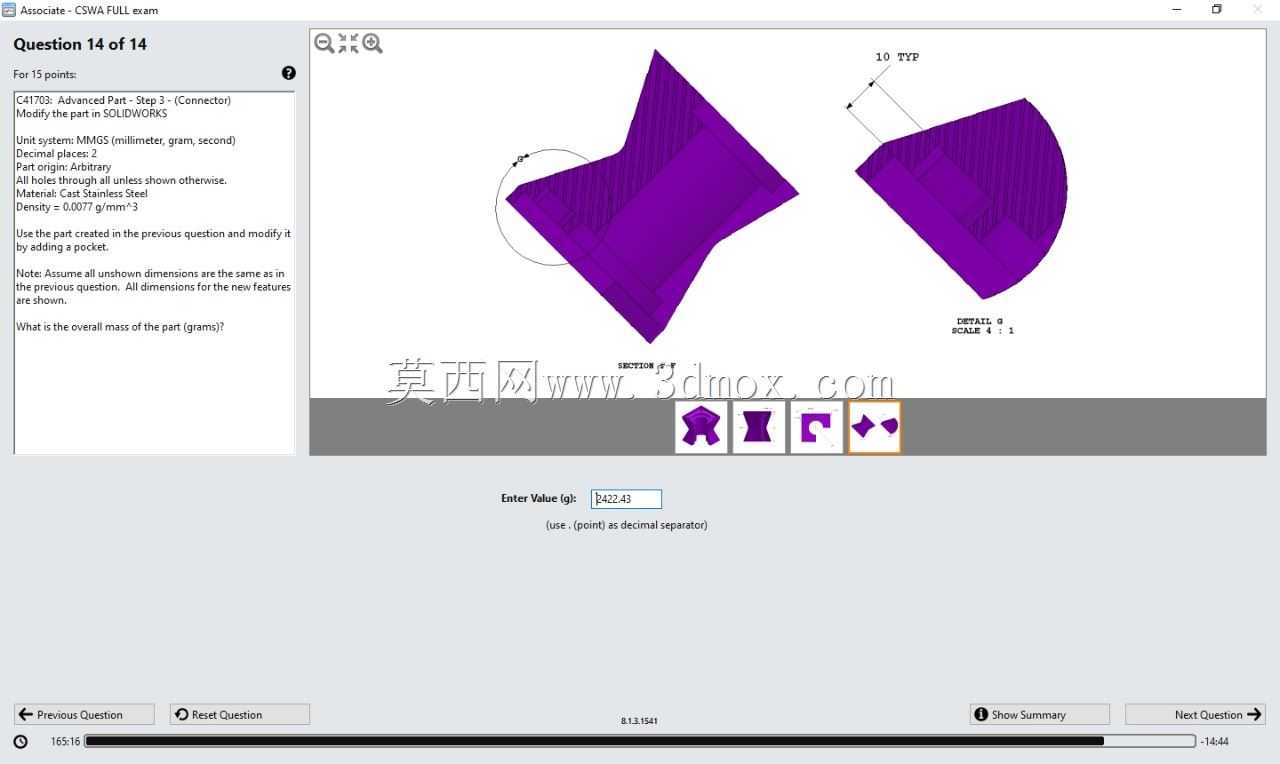Click the exam time progress bar
The width and height of the screenshot is (1280, 764).
(x=640, y=741)
